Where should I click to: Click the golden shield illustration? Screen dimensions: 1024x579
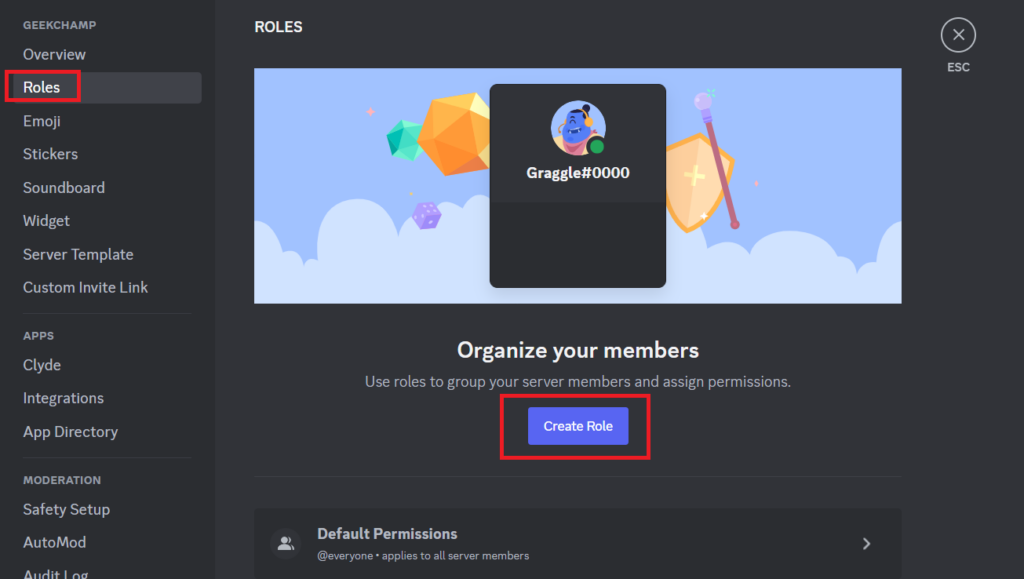pyautogui.click(x=699, y=182)
